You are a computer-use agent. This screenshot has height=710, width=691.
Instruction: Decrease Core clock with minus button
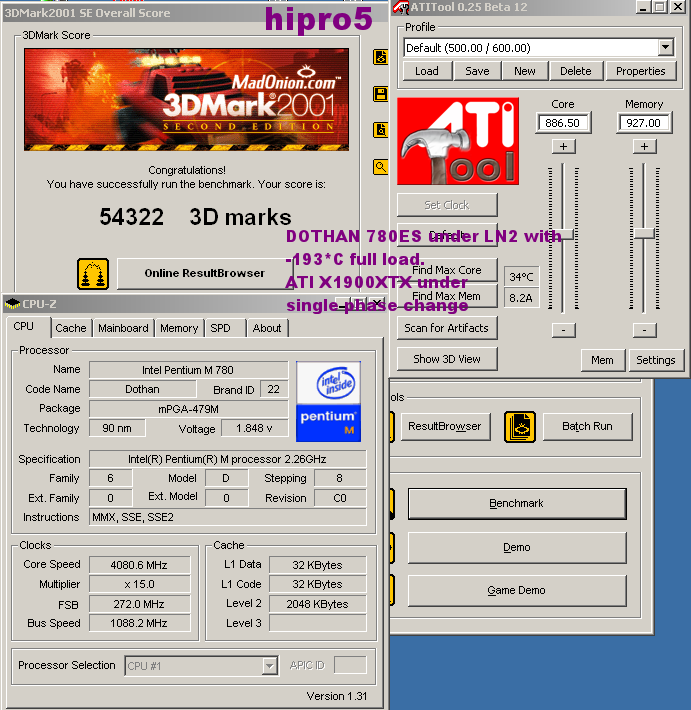563,330
